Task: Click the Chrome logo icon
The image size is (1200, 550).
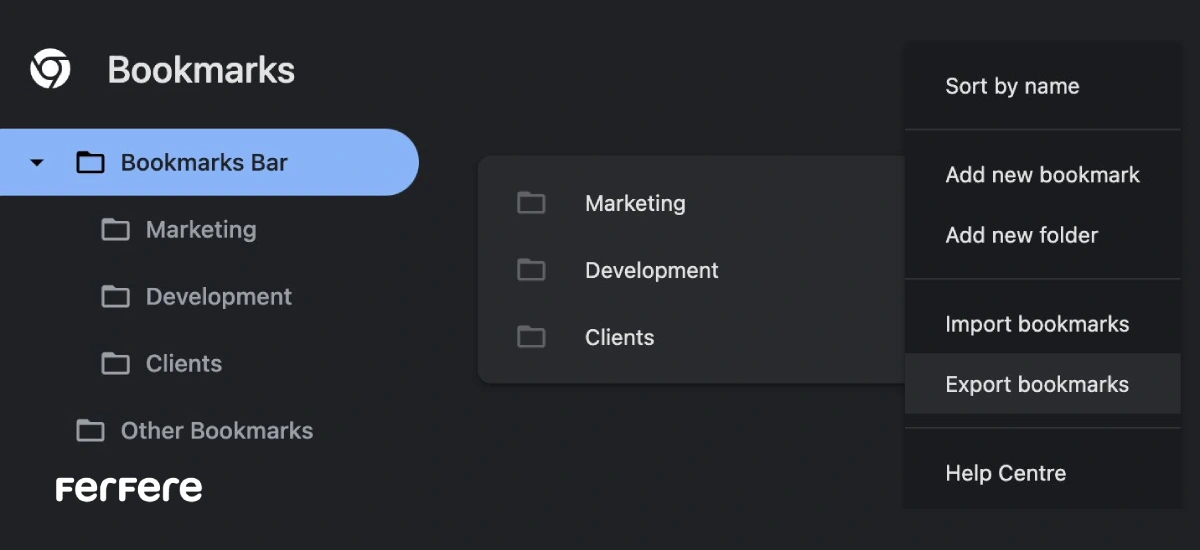Action: pyautogui.click(x=50, y=70)
